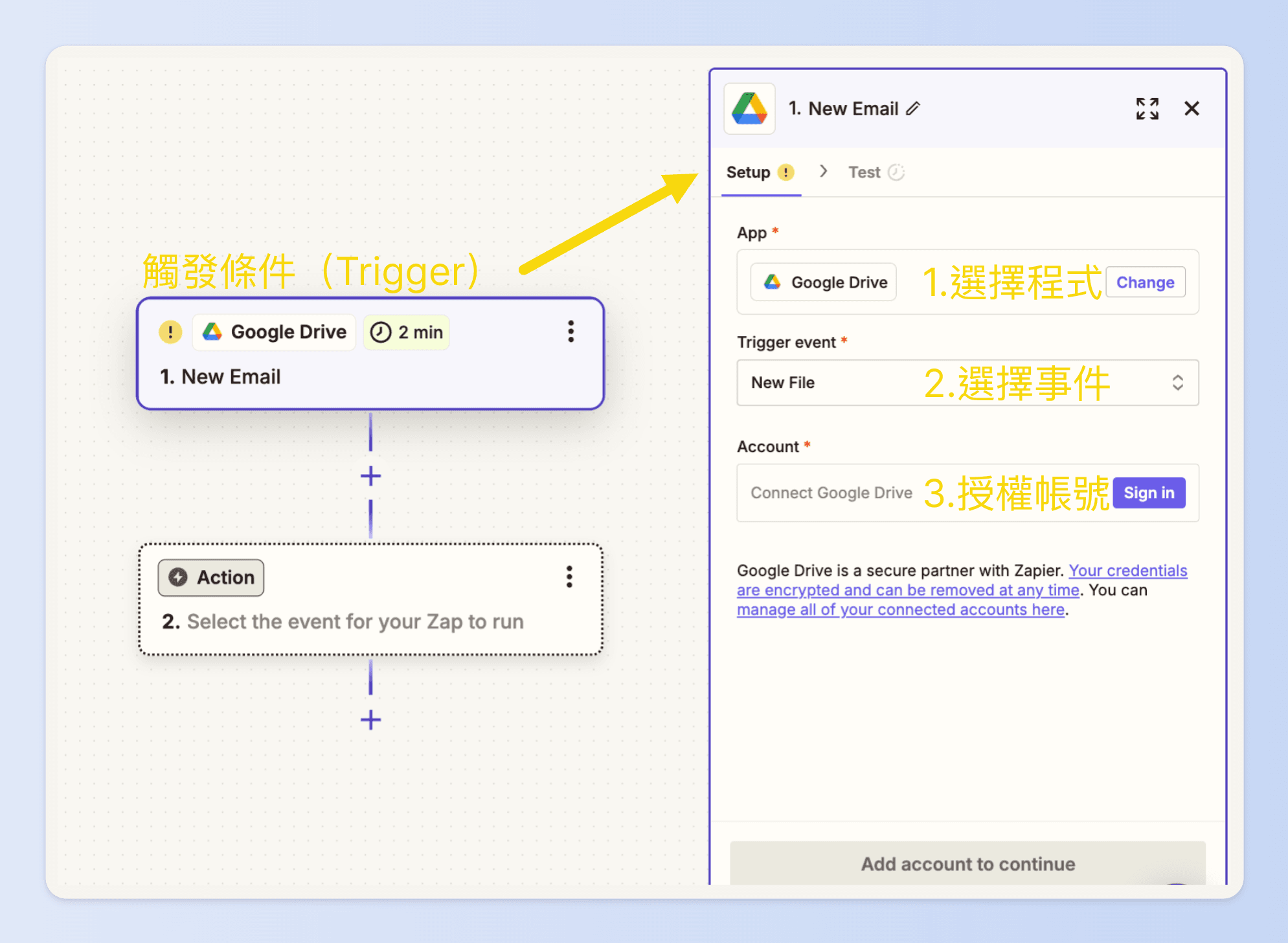Click the Google Drive app chip in App field

823,282
